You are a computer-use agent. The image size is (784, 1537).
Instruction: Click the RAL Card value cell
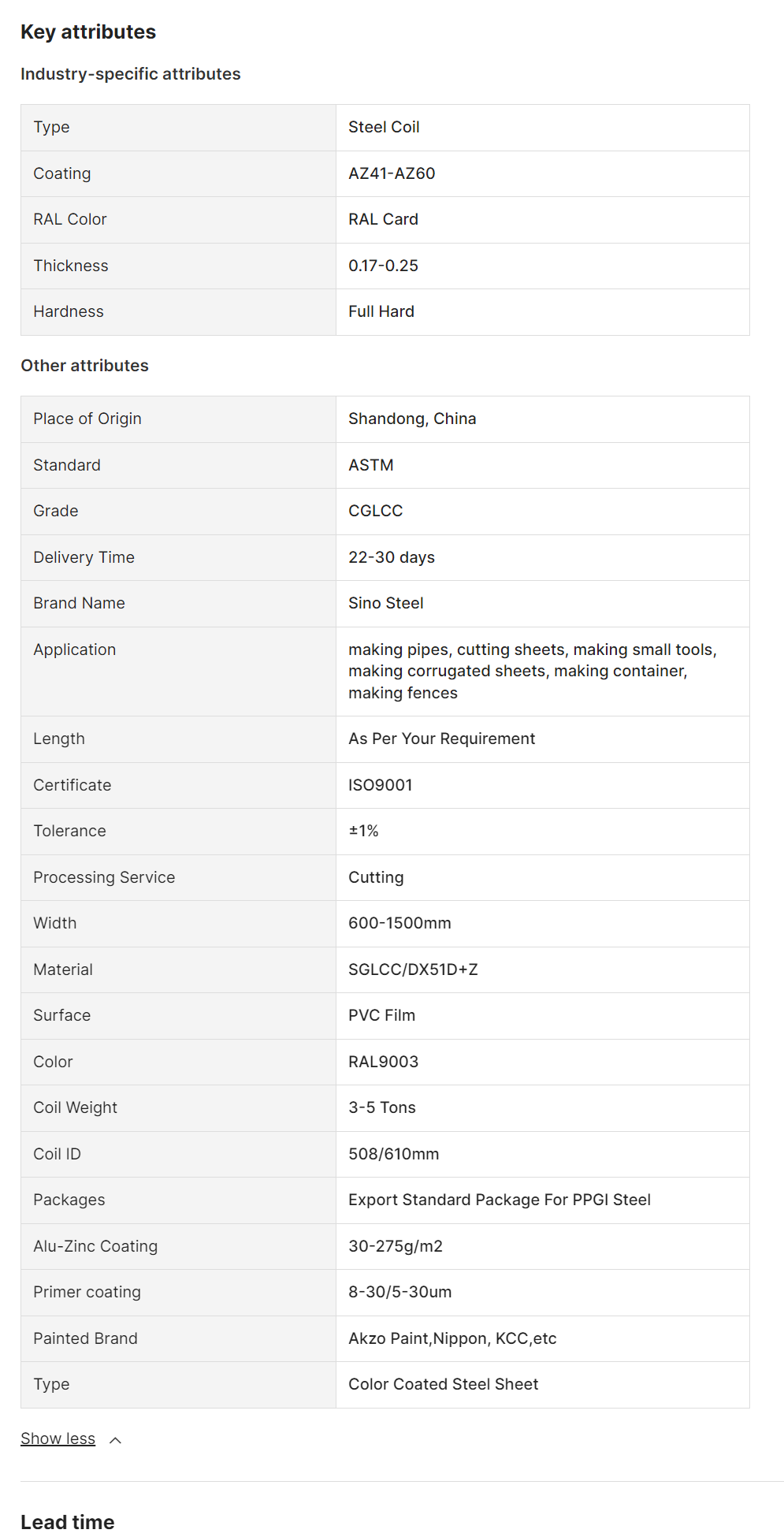(x=383, y=219)
